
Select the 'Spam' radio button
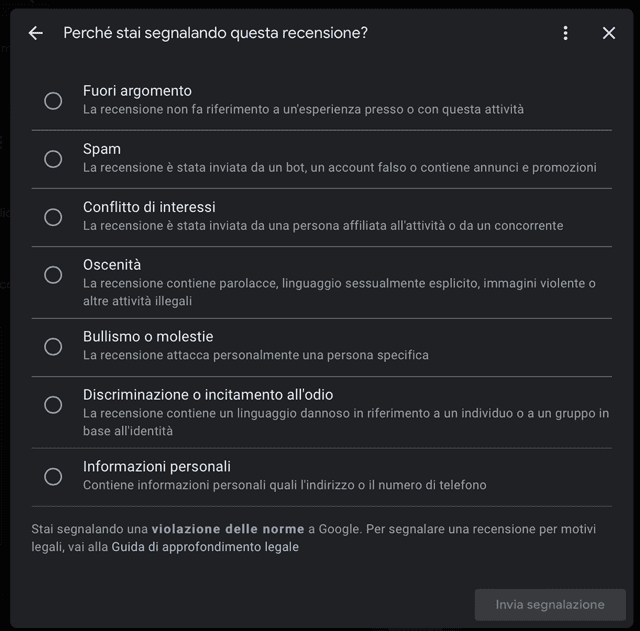[53, 158]
